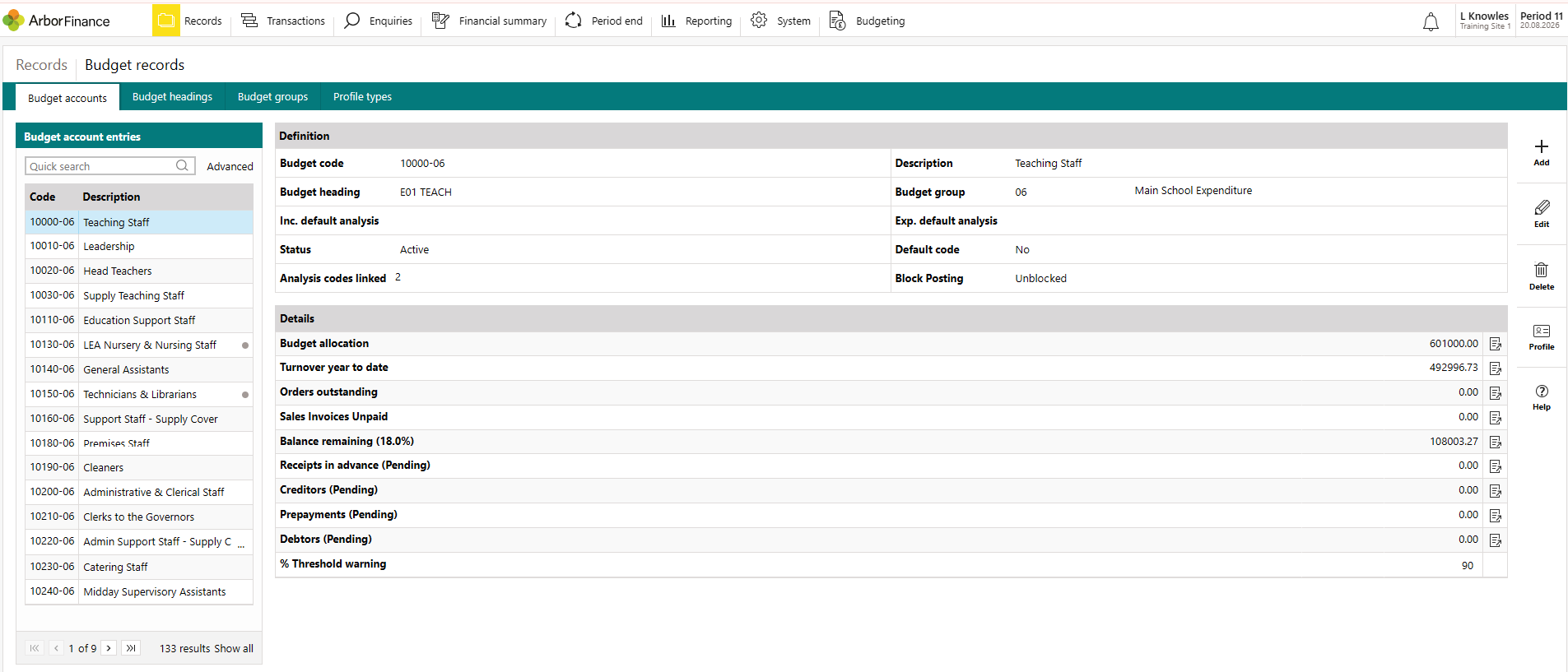Open Creditors (Pending) detail icon
This screenshot has width=1568, height=672.
pyautogui.click(x=1496, y=491)
